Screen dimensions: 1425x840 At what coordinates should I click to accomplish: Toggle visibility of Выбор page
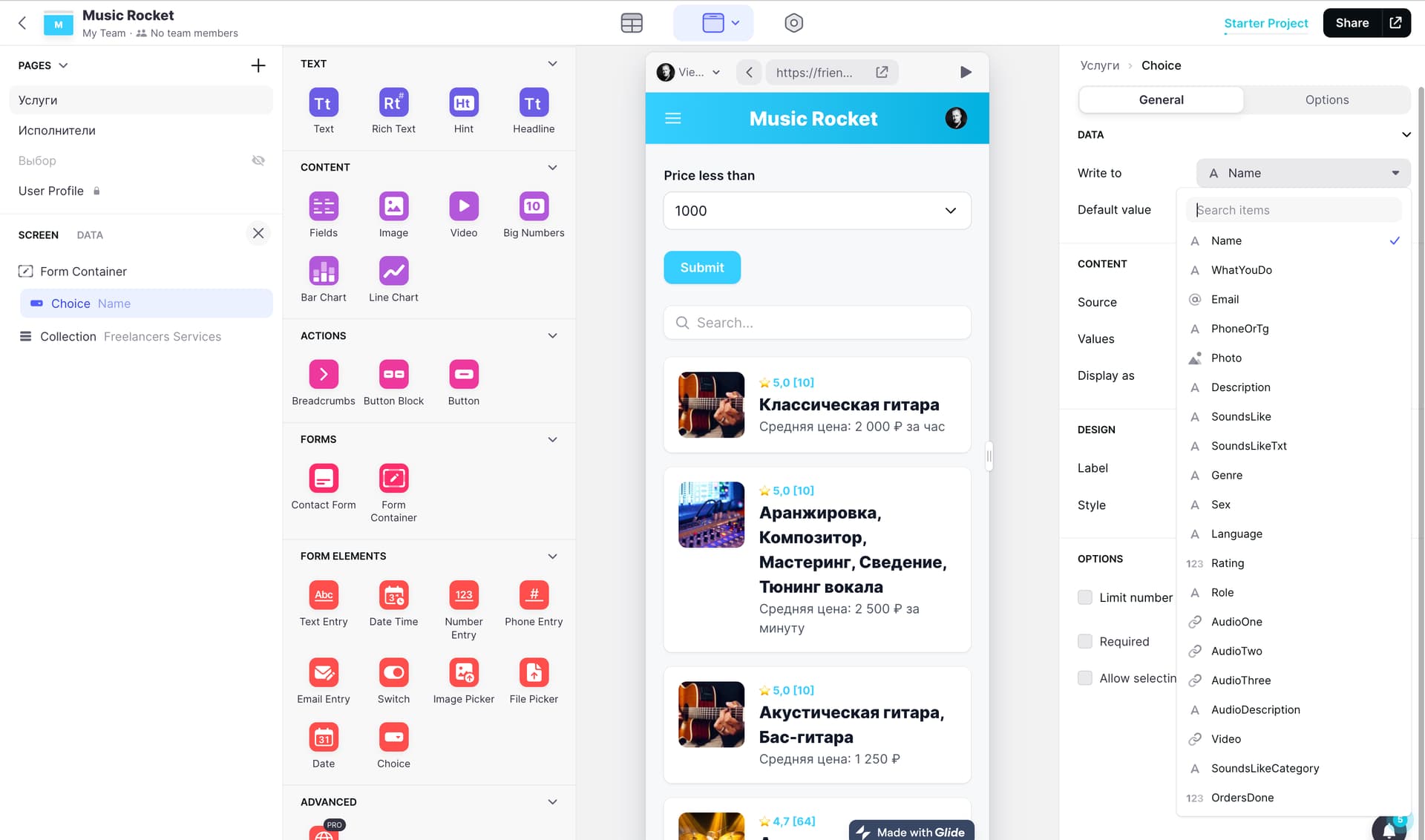(258, 160)
